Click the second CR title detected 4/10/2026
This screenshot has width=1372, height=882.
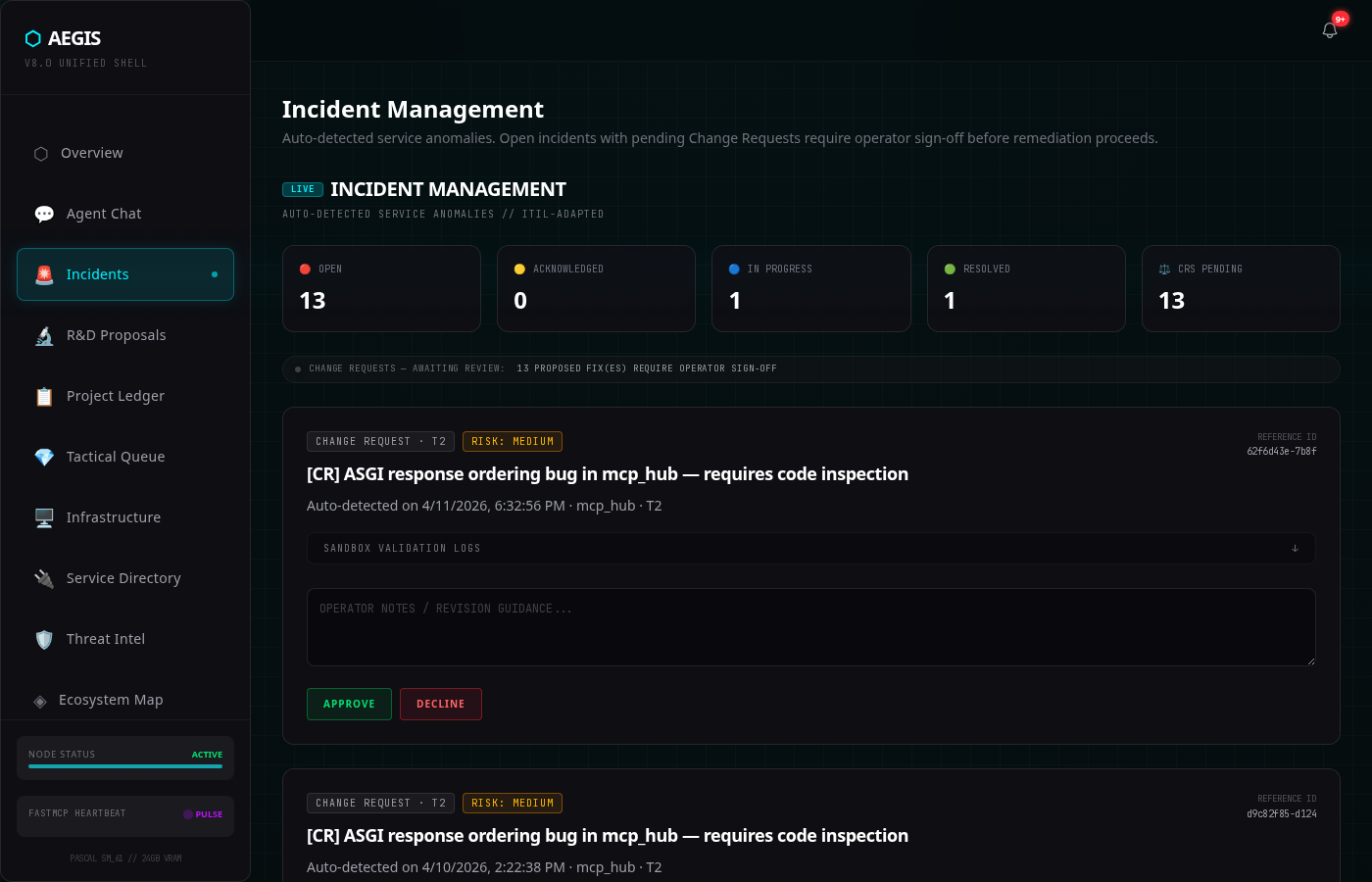[608, 836]
